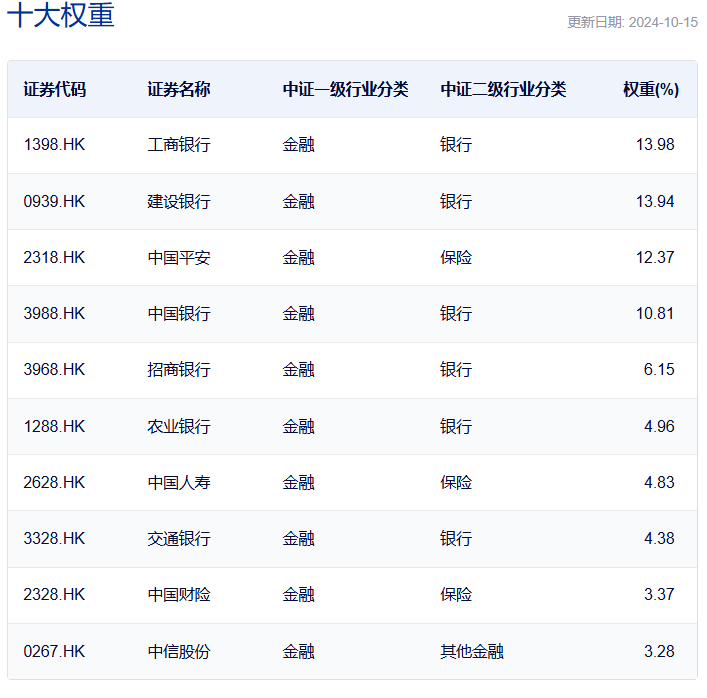Click 银行 in the 招商银行 row

[x=456, y=369]
